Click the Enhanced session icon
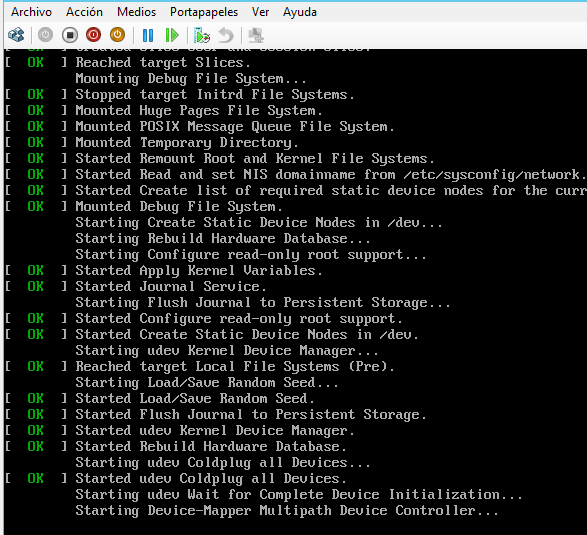Image resolution: width=587 pixels, height=535 pixels. pyautogui.click(x=256, y=35)
